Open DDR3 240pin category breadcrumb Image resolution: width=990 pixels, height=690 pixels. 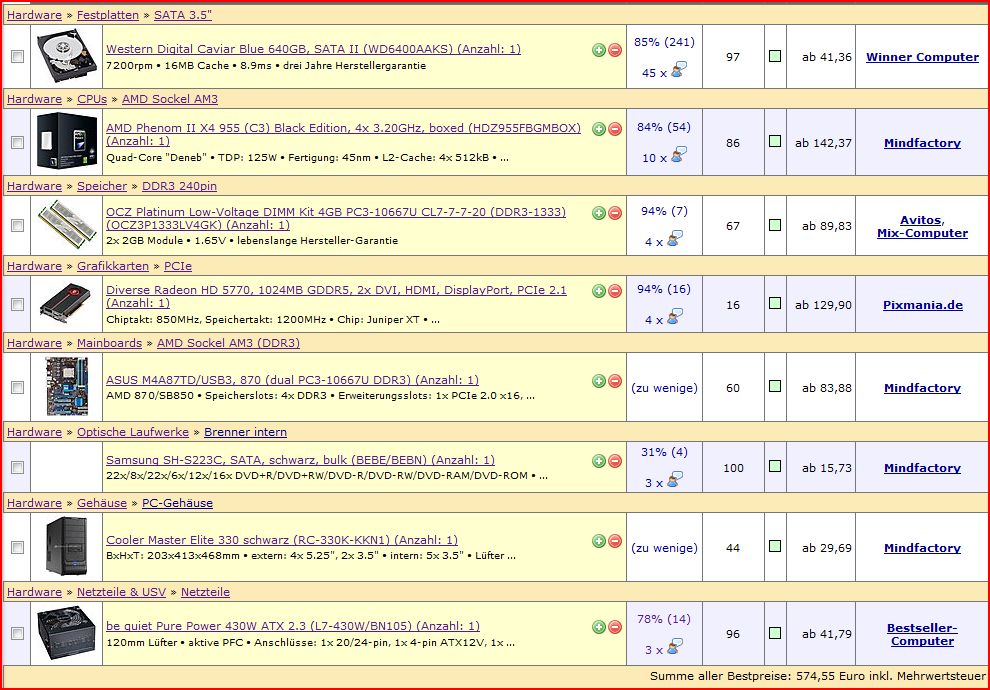(x=179, y=186)
